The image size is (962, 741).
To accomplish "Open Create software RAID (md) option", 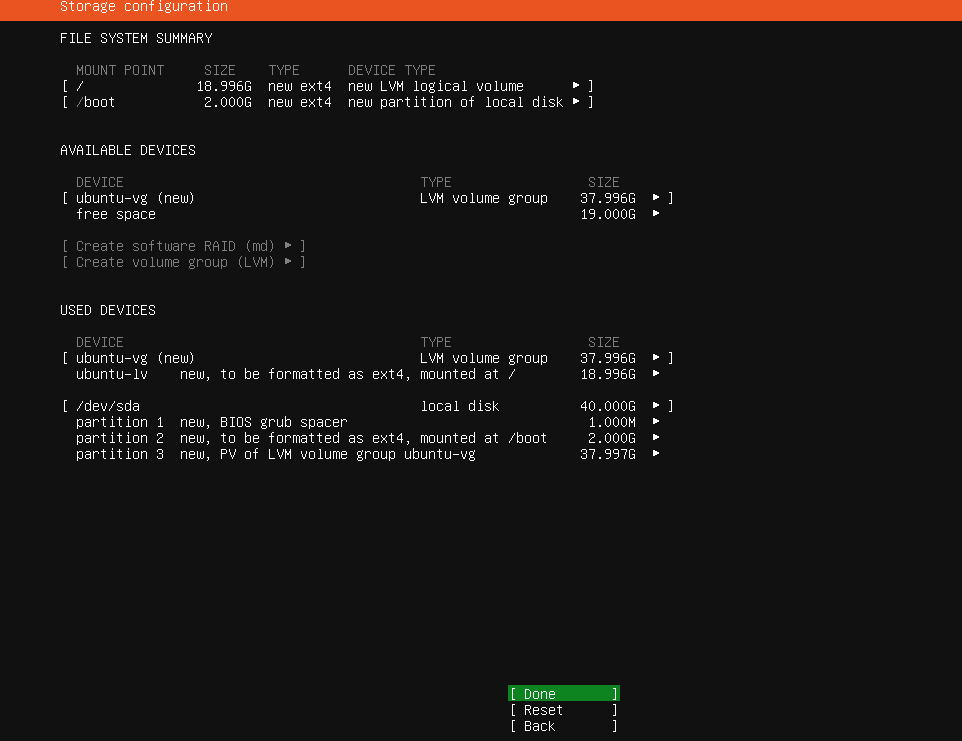I will [183, 246].
